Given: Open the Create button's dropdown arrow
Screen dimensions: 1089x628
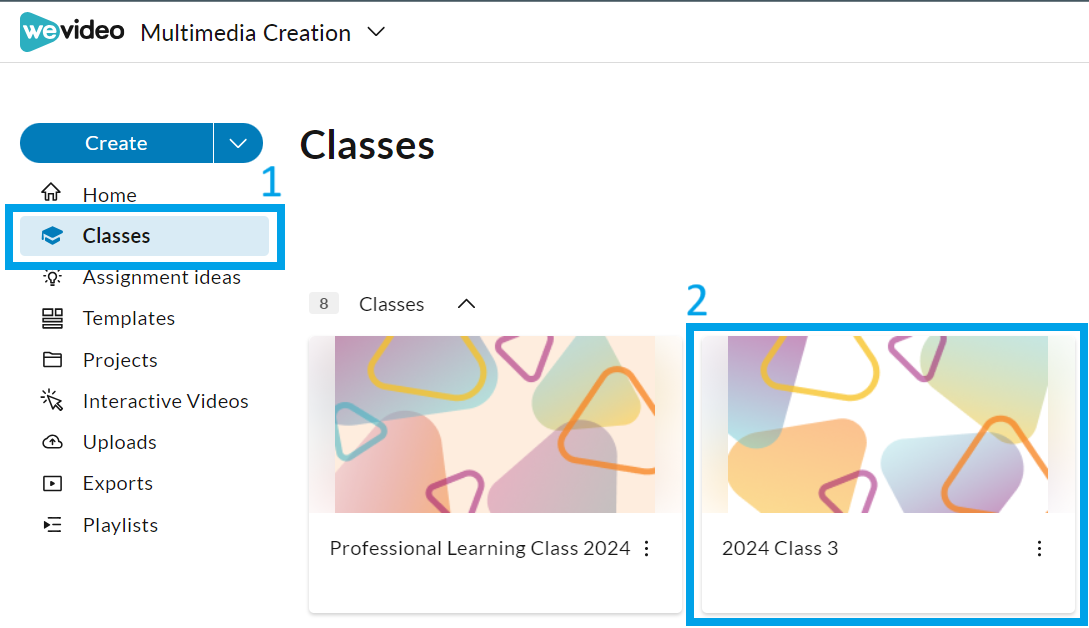Looking at the screenshot, I should (x=238, y=143).
